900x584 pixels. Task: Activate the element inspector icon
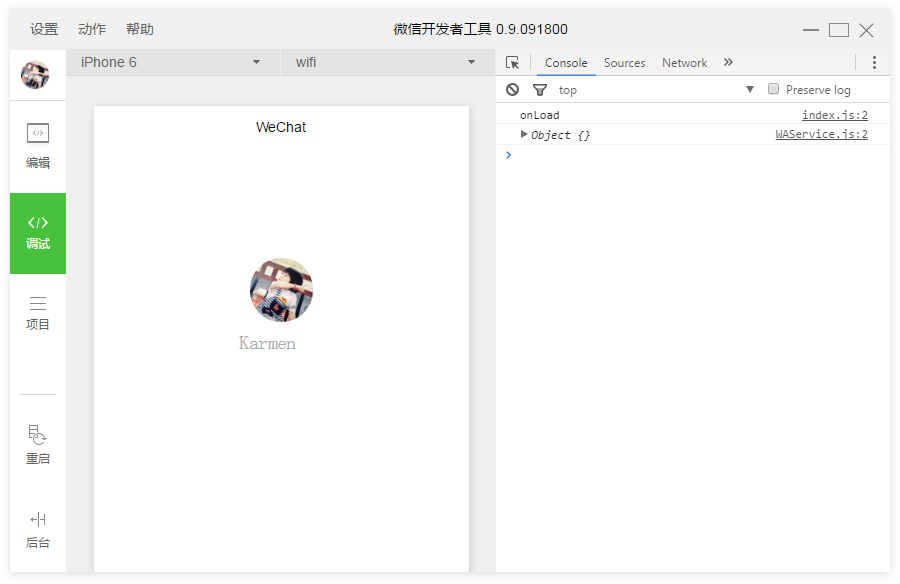[513, 62]
